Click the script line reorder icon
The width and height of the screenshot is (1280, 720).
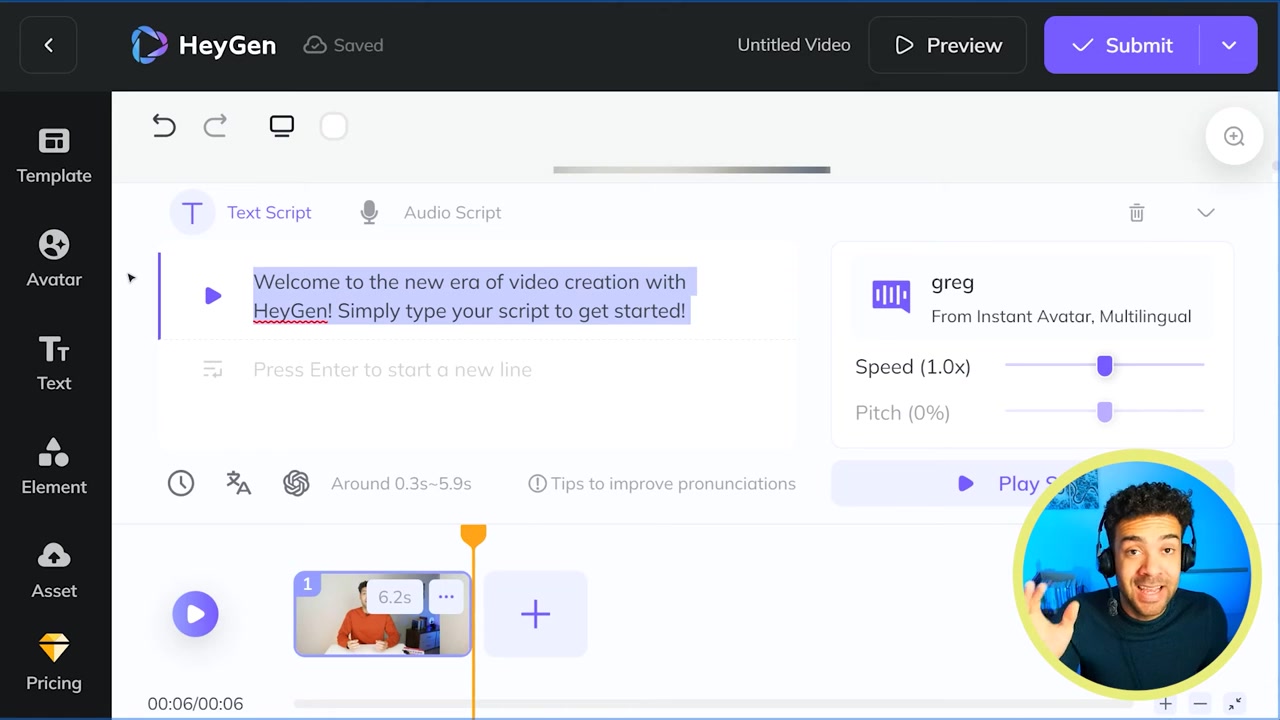point(213,369)
